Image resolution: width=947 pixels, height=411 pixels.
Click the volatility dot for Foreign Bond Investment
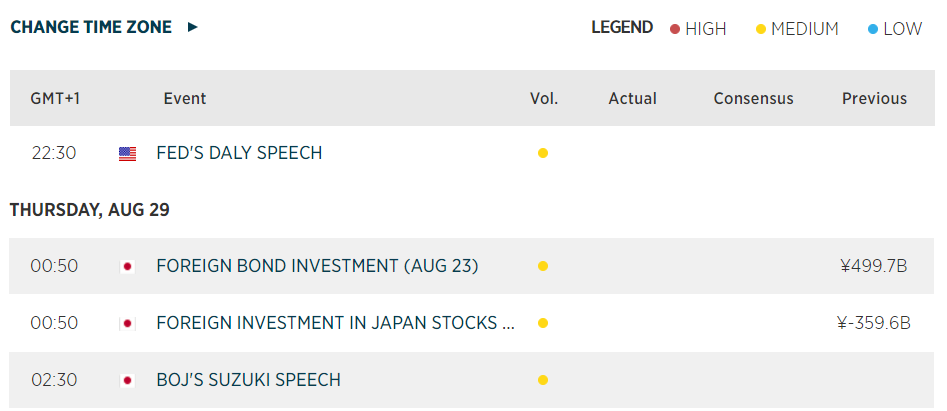tap(543, 267)
